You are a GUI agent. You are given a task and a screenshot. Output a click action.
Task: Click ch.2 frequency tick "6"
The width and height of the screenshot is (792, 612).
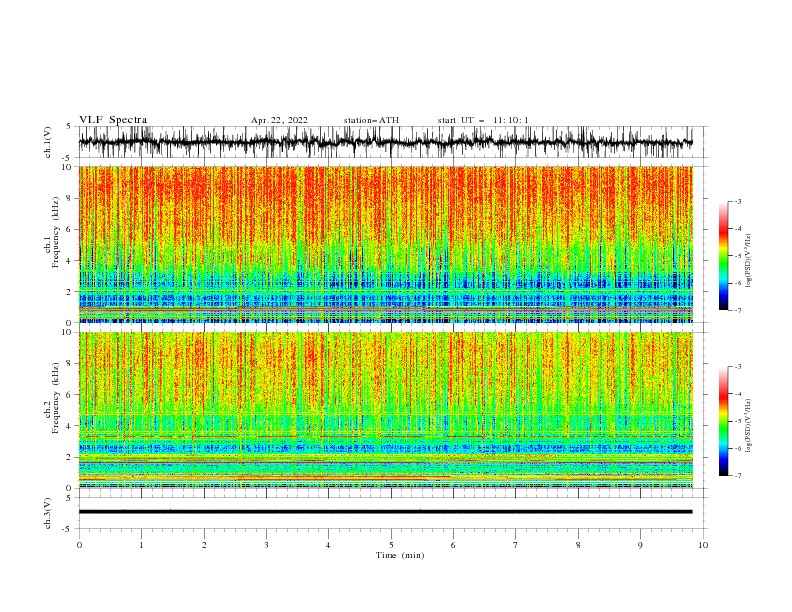click(70, 395)
